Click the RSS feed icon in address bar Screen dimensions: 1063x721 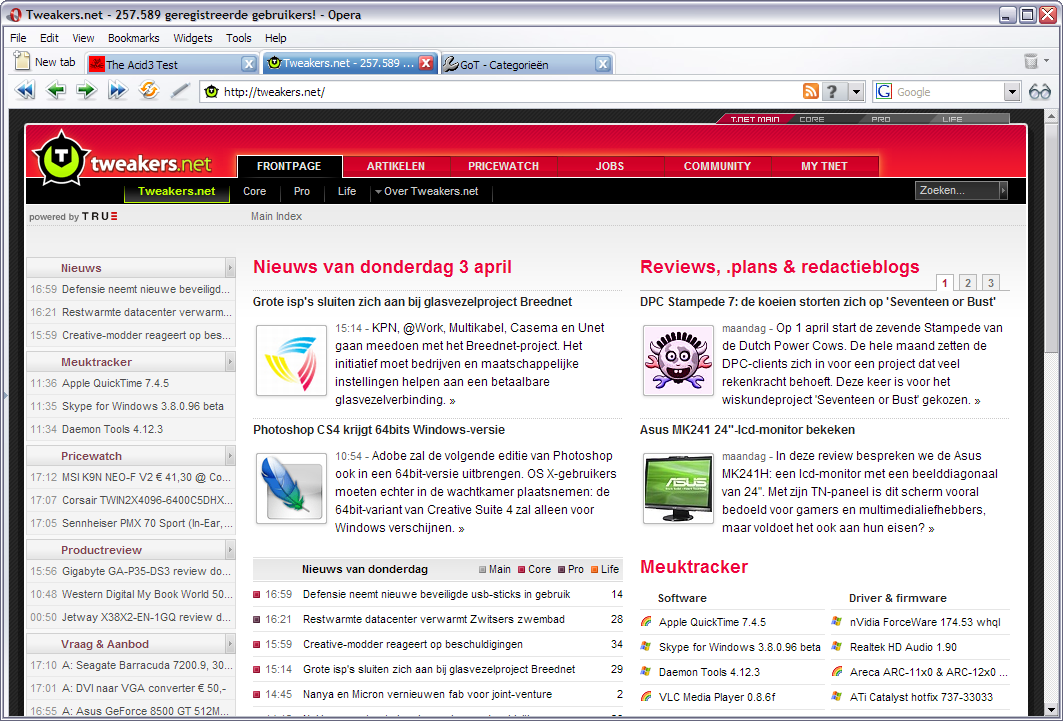(x=811, y=91)
